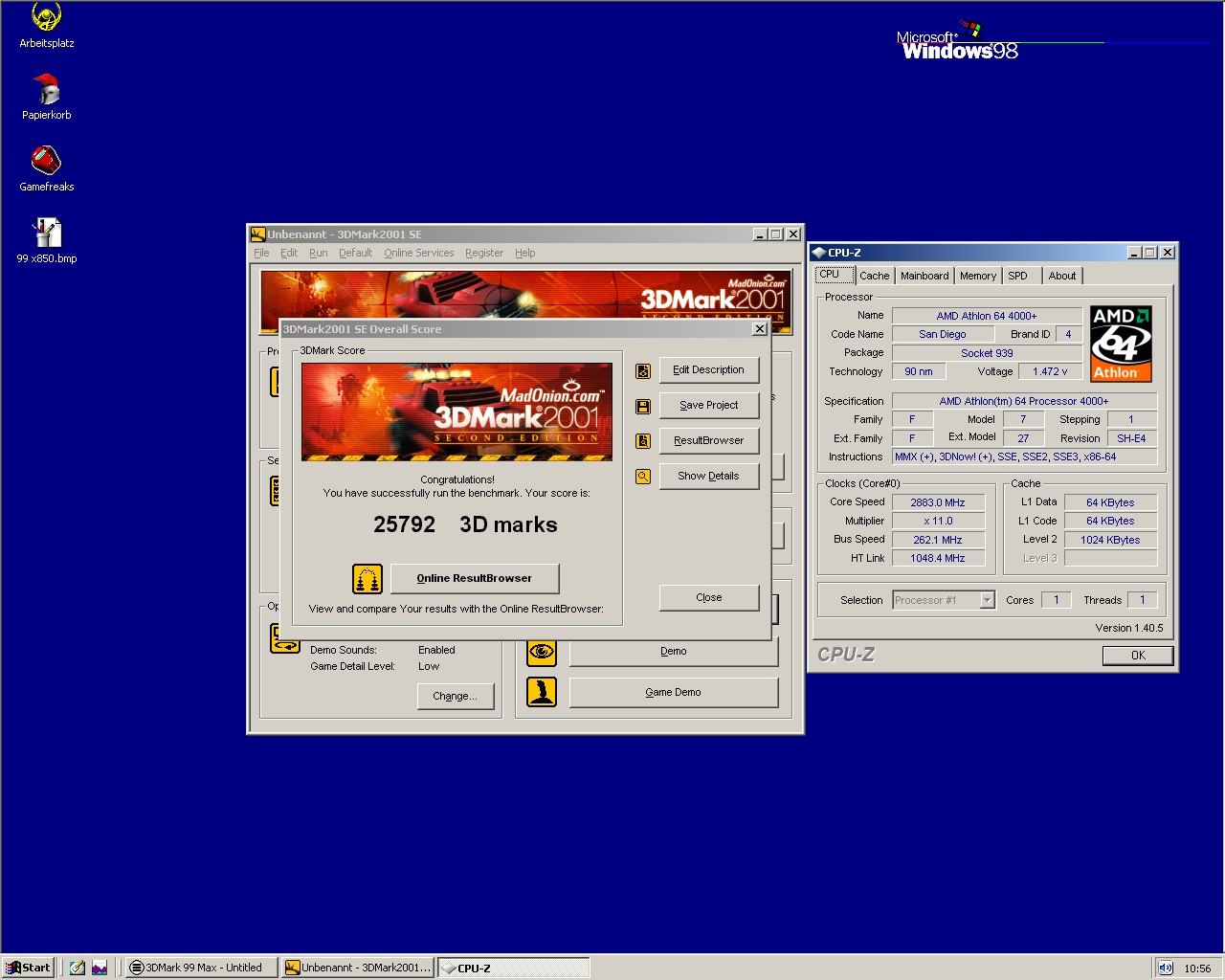Switch to the About tab in CPU-Z
This screenshot has height=980, width=1225.
click(1062, 276)
